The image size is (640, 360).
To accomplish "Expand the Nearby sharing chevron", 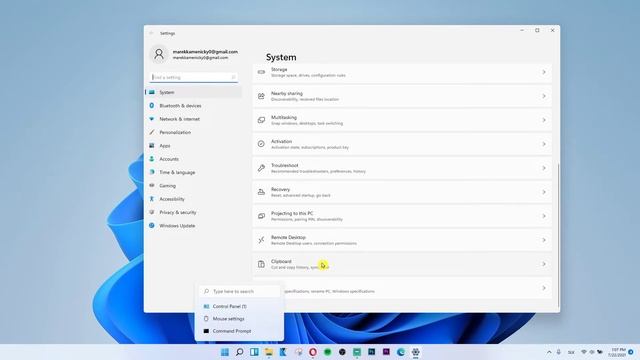I will [544, 96].
